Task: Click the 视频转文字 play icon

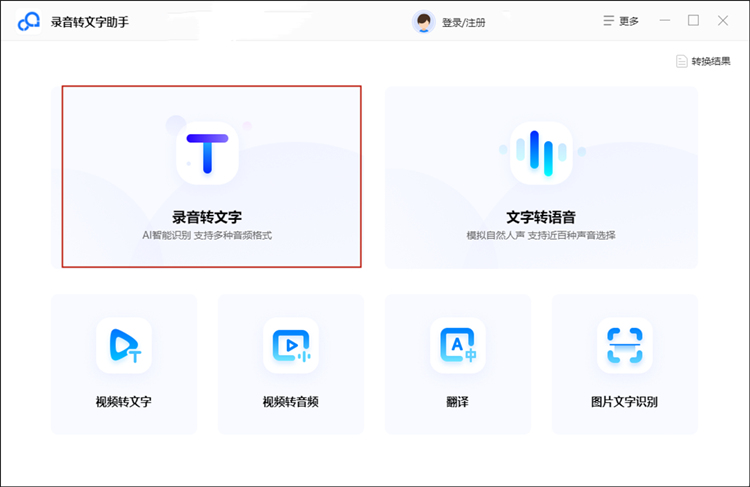Action: (x=124, y=345)
